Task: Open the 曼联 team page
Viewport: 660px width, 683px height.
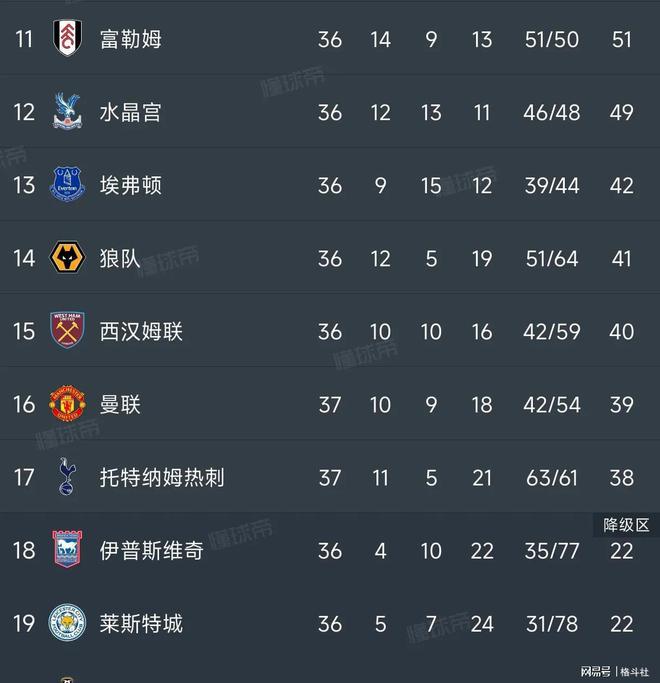Action: pyautogui.click(x=120, y=405)
